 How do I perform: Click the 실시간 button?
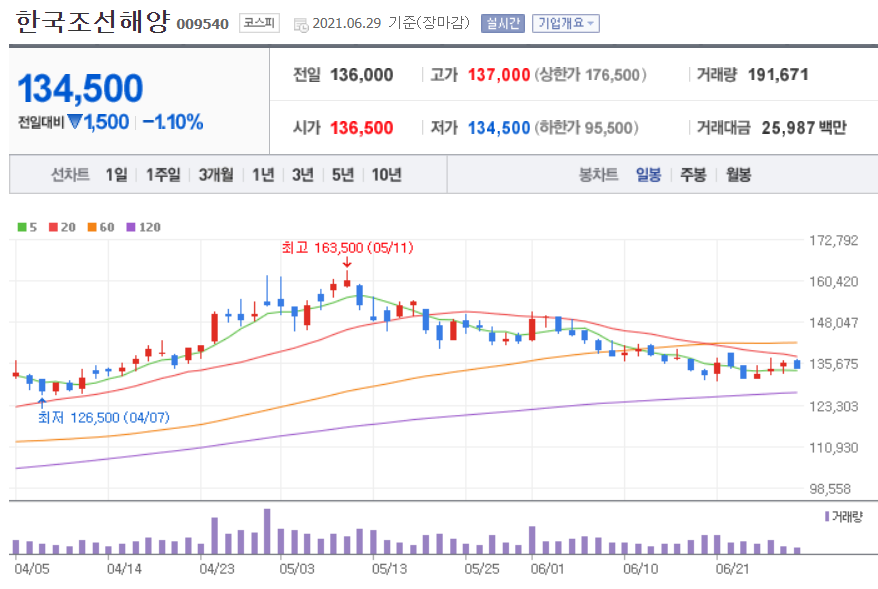click(x=503, y=24)
